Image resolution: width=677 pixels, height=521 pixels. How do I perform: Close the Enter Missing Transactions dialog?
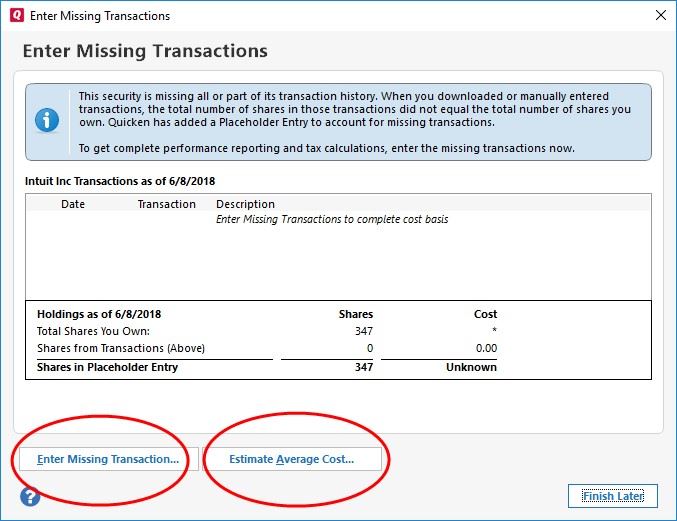660,16
